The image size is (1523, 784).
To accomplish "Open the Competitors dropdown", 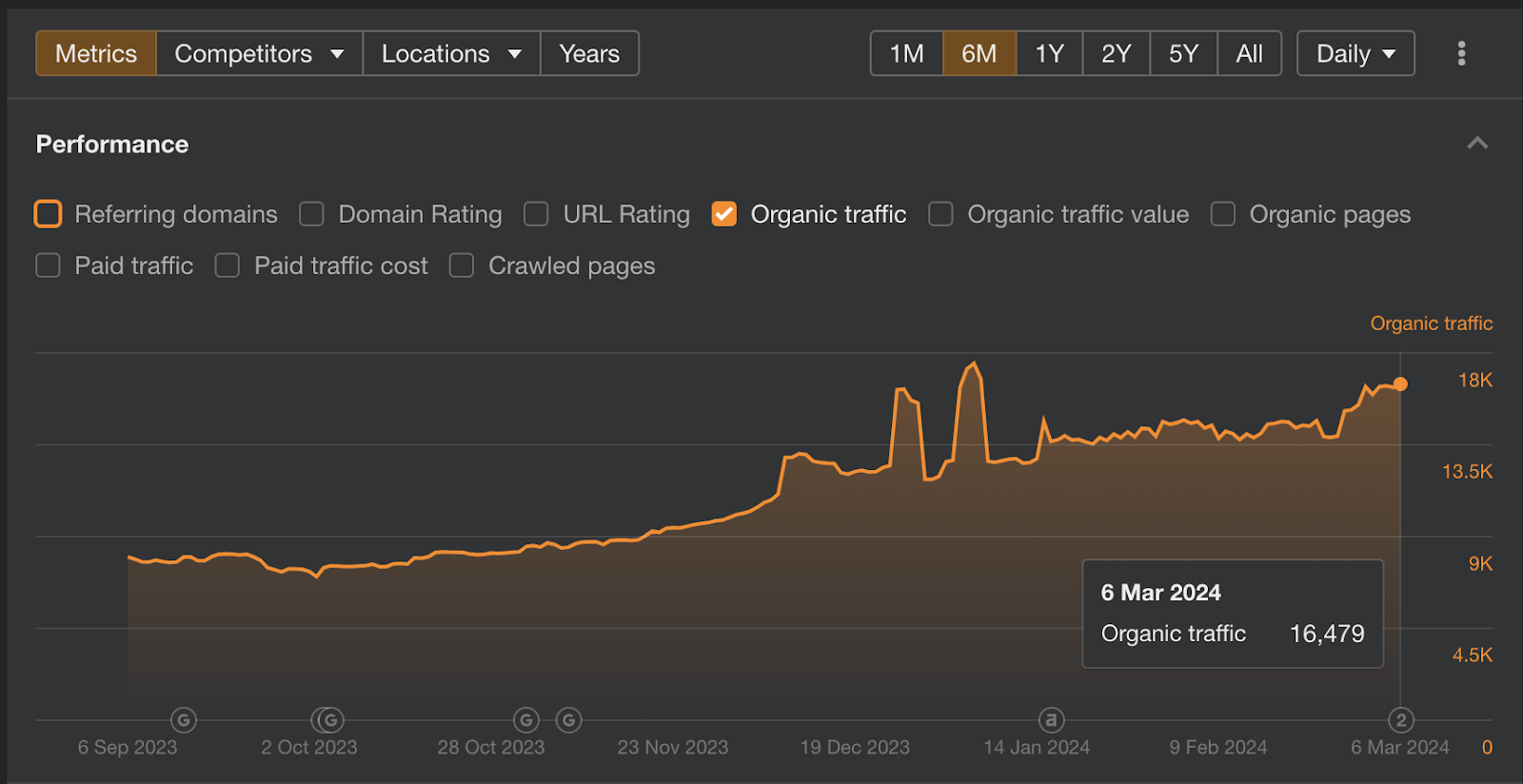I will (259, 53).
